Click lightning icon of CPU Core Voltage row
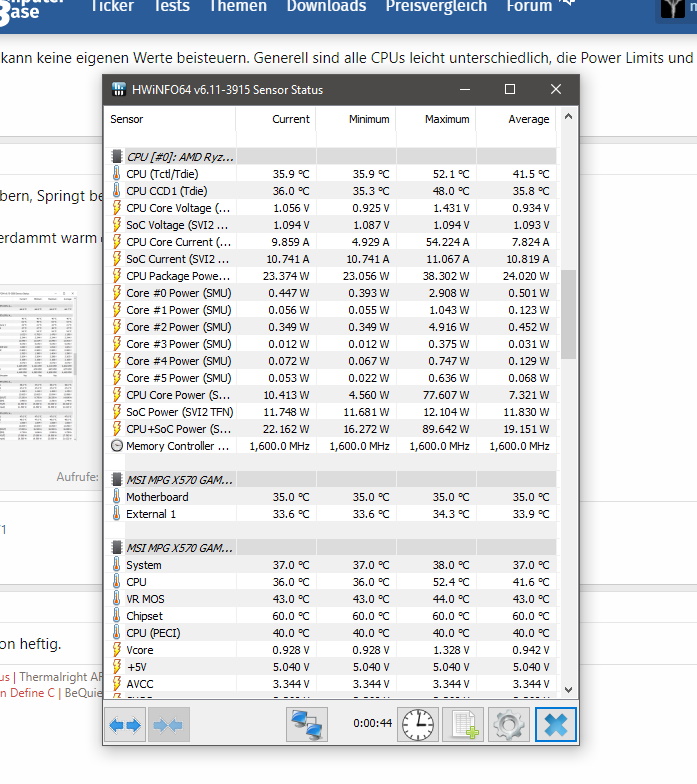 [x=116, y=208]
